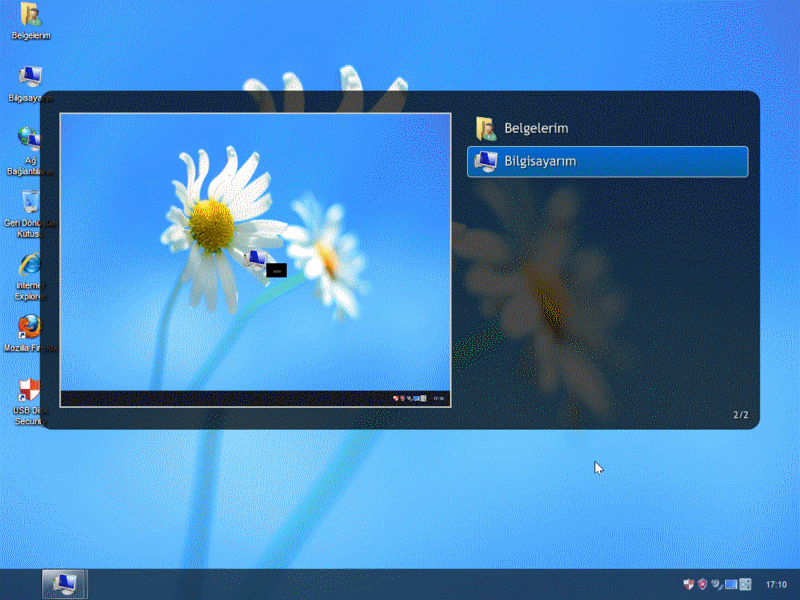Screen dimensions: 800x600
Task: Open the Bilgisayarım desktop icon
Action: tap(30, 78)
